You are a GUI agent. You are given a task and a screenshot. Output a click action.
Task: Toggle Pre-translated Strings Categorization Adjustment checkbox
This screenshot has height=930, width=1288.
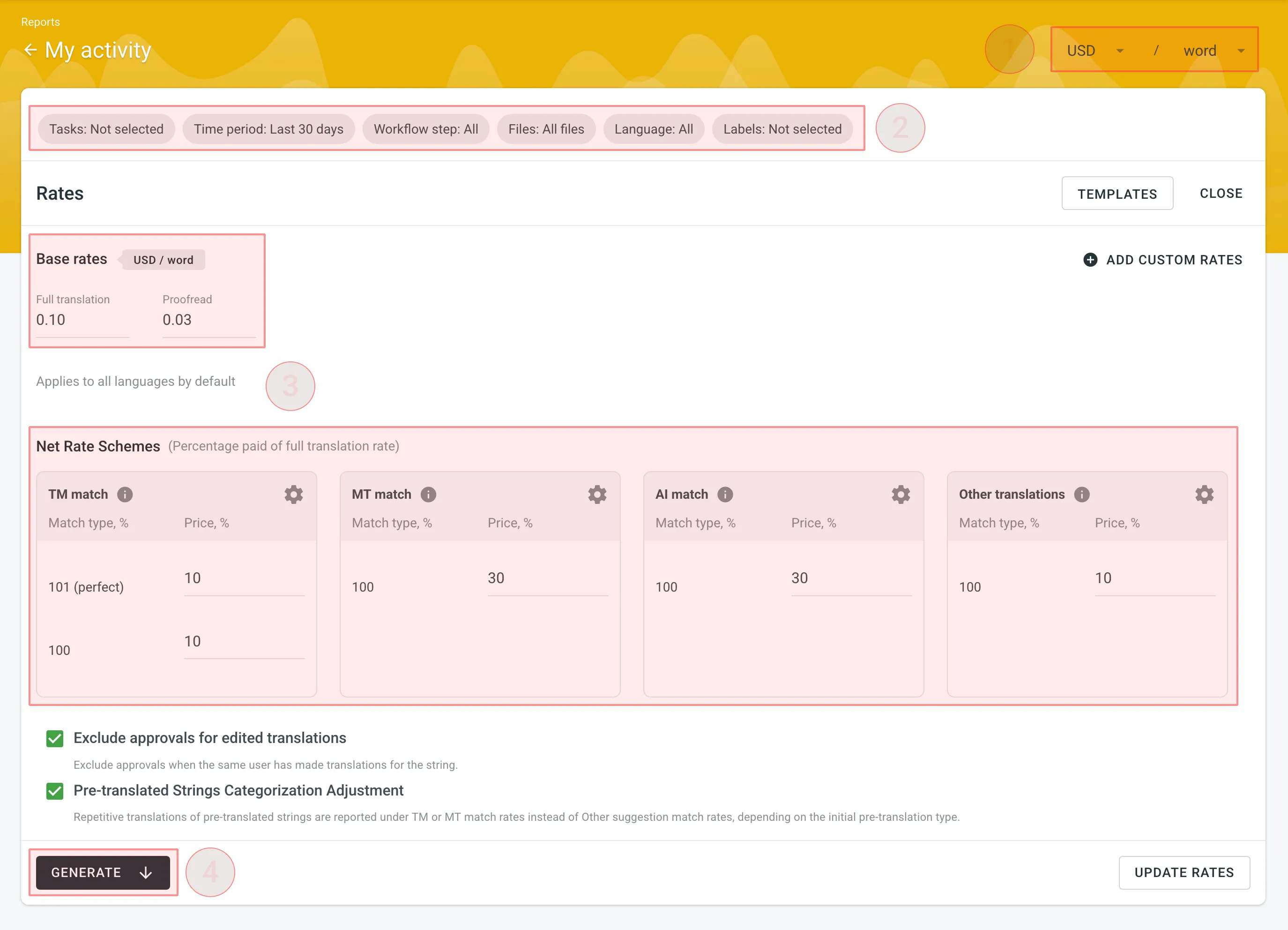(x=55, y=791)
